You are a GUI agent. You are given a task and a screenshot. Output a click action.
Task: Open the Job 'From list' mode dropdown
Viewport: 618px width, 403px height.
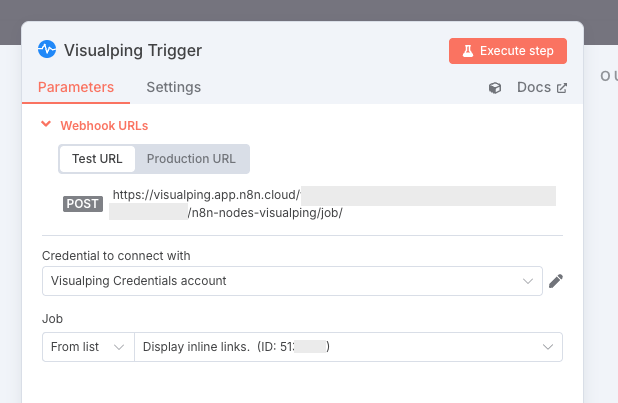click(x=88, y=347)
